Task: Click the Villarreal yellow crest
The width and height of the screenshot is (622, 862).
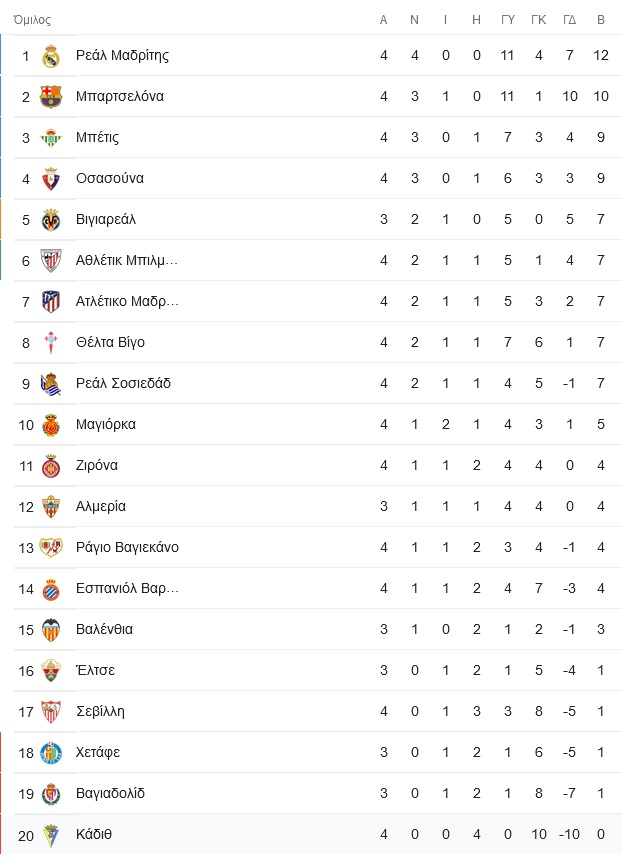Action: click(x=51, y=220)
